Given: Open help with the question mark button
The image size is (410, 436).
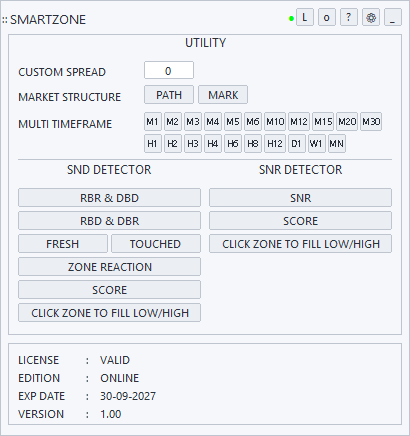Looking at the screenshot, I should (349, 17).
